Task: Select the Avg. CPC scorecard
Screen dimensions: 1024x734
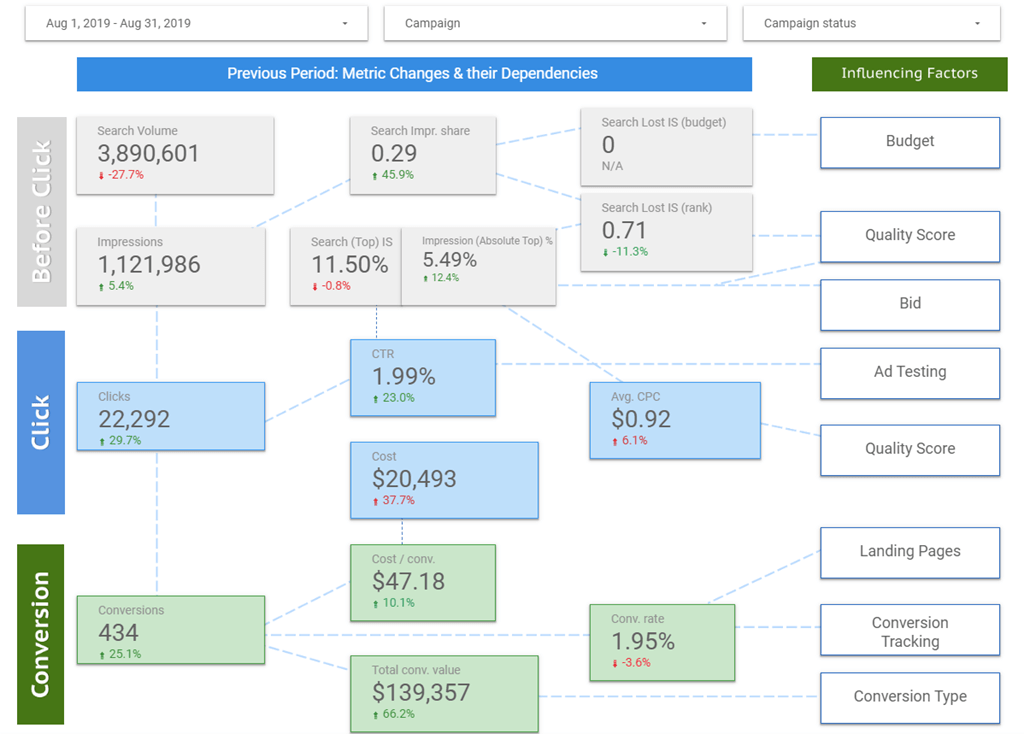Action: (x=674, y=420)
